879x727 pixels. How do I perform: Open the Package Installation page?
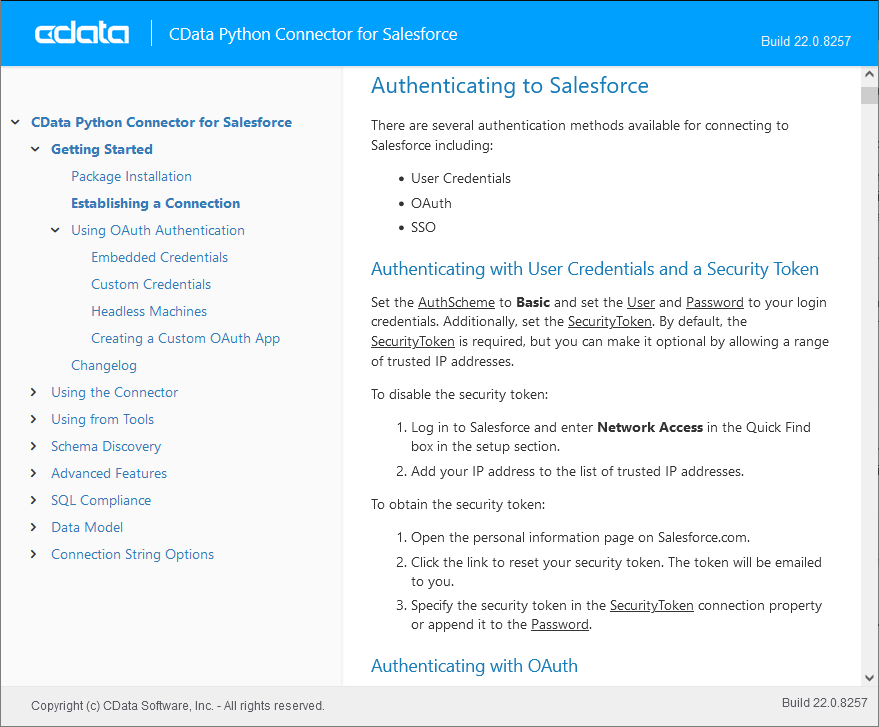[131, 176]
